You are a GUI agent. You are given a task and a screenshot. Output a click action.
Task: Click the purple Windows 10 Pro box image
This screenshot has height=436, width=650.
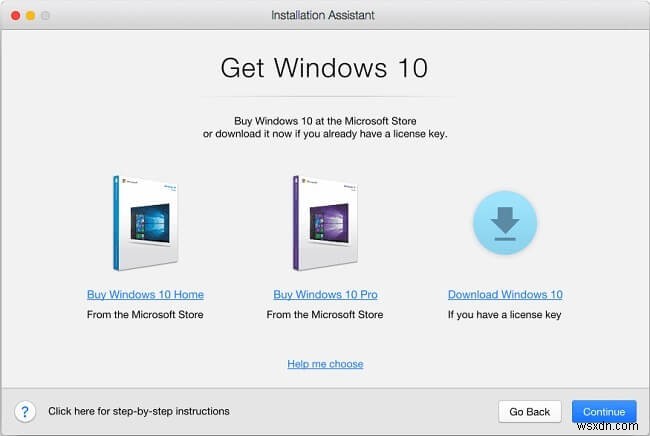(x=325, y=223)
